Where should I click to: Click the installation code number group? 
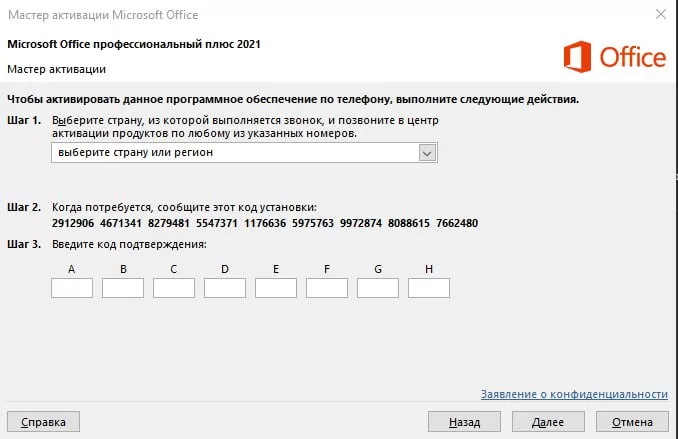click(x=262, y=223)
